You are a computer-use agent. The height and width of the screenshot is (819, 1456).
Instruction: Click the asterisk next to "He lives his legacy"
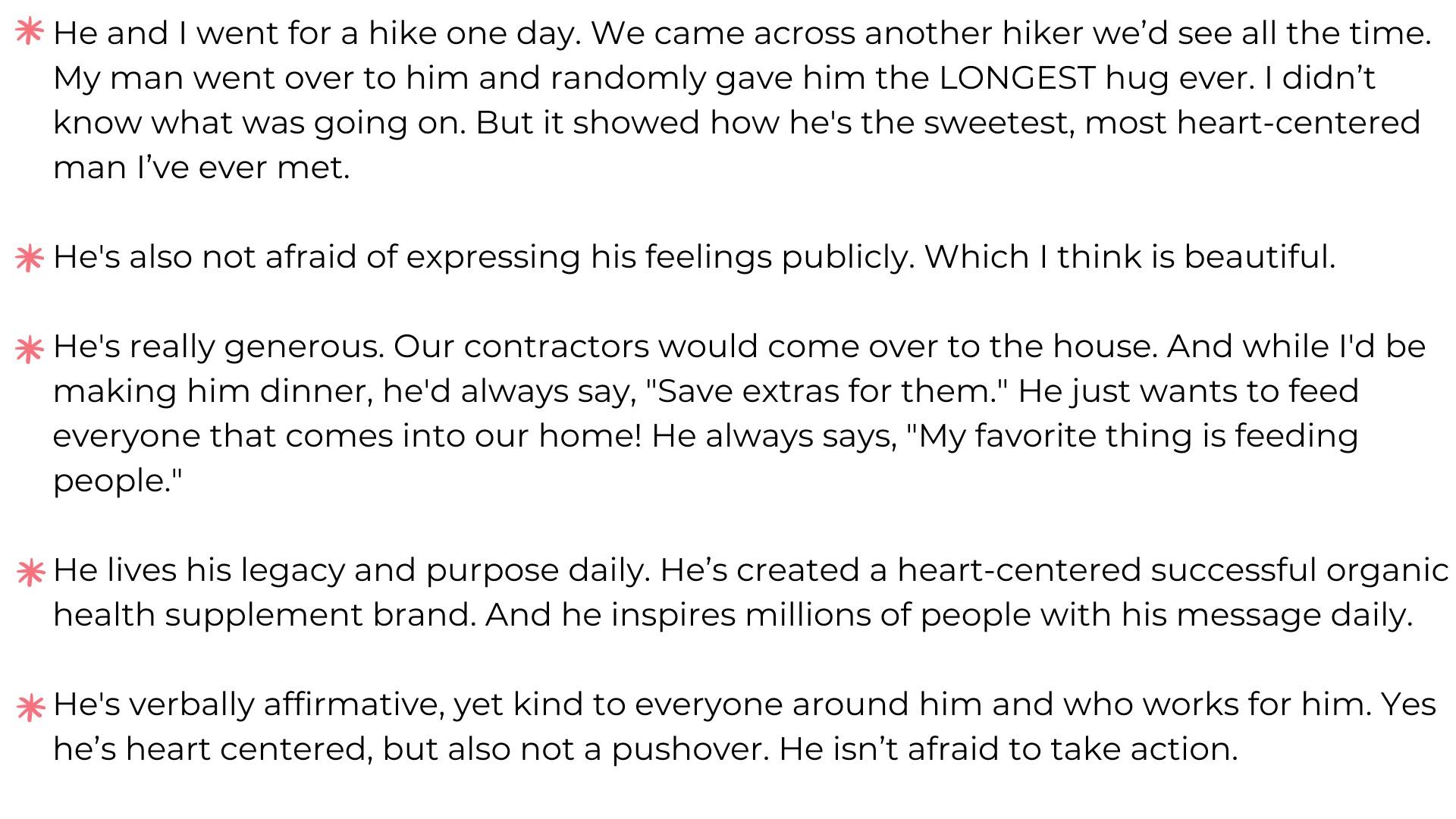(30, 573)
